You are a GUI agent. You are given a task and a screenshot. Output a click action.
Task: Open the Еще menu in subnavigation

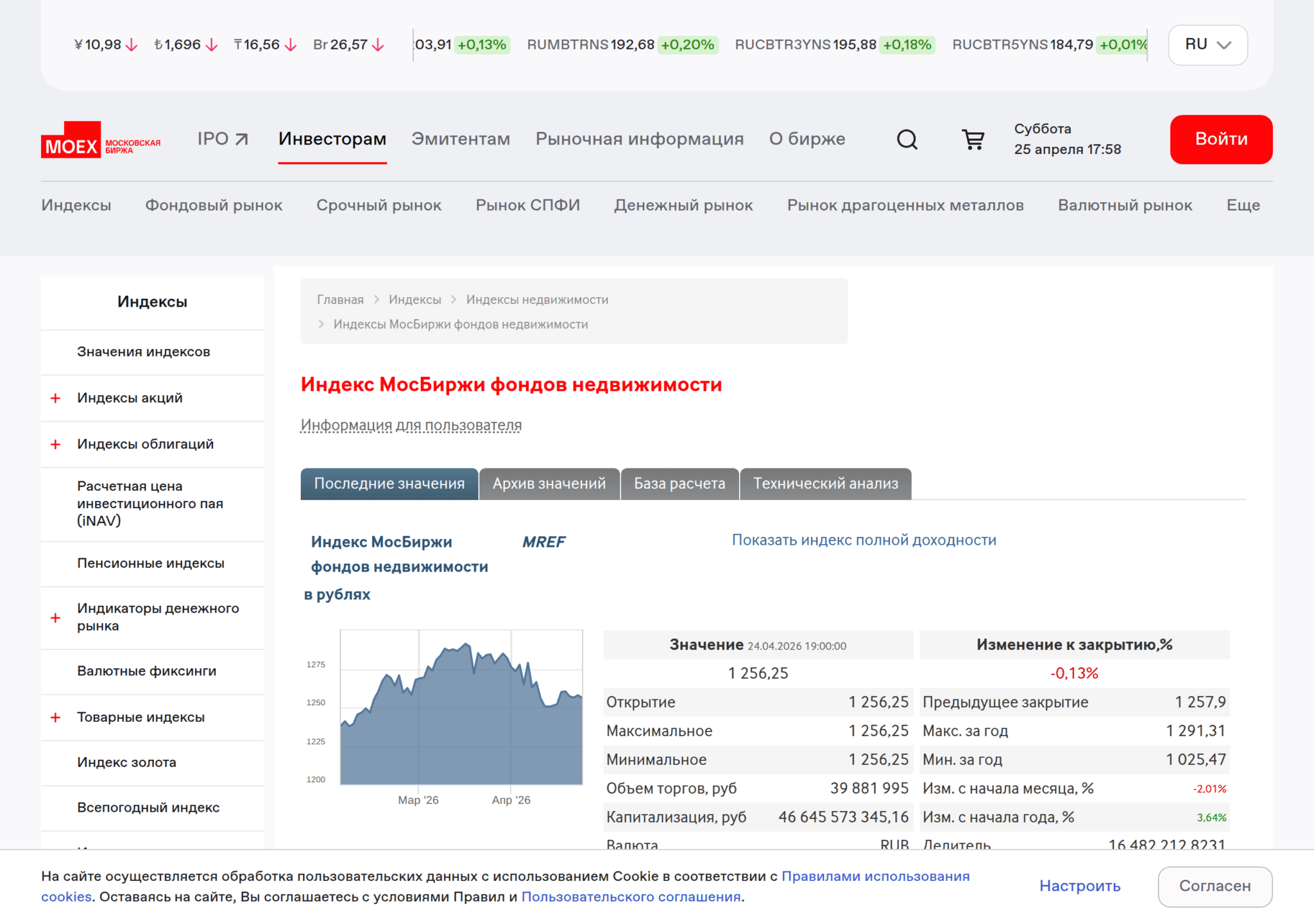pos(1243,205)
